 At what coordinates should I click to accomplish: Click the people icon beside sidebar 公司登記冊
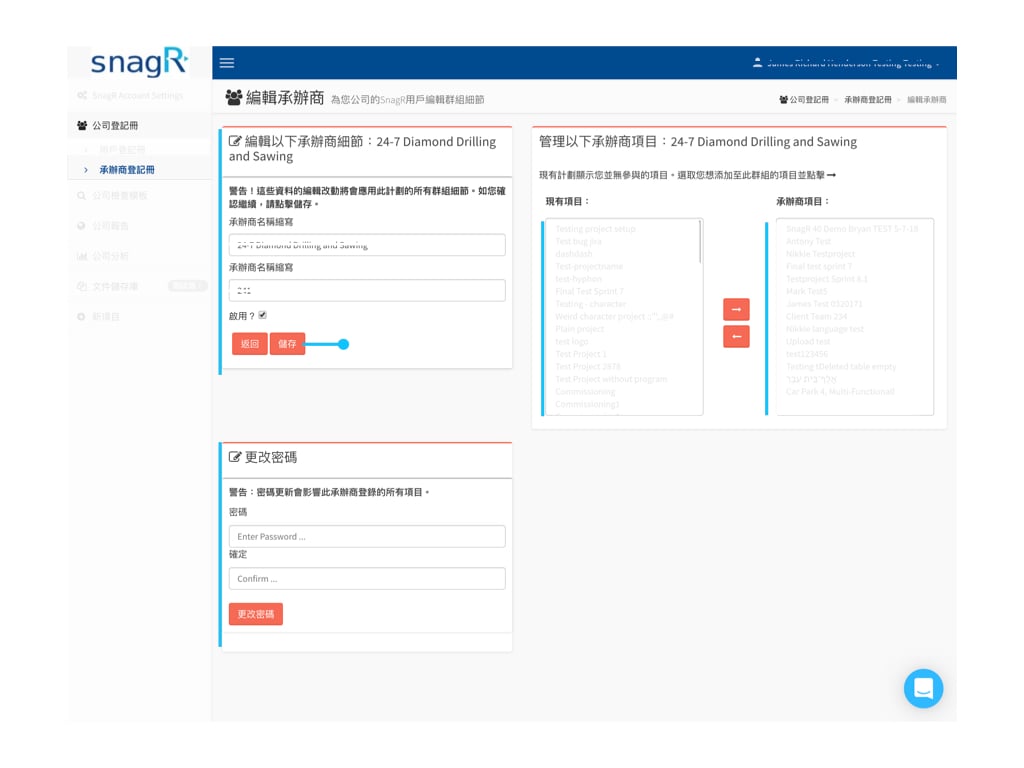(82, 125)
